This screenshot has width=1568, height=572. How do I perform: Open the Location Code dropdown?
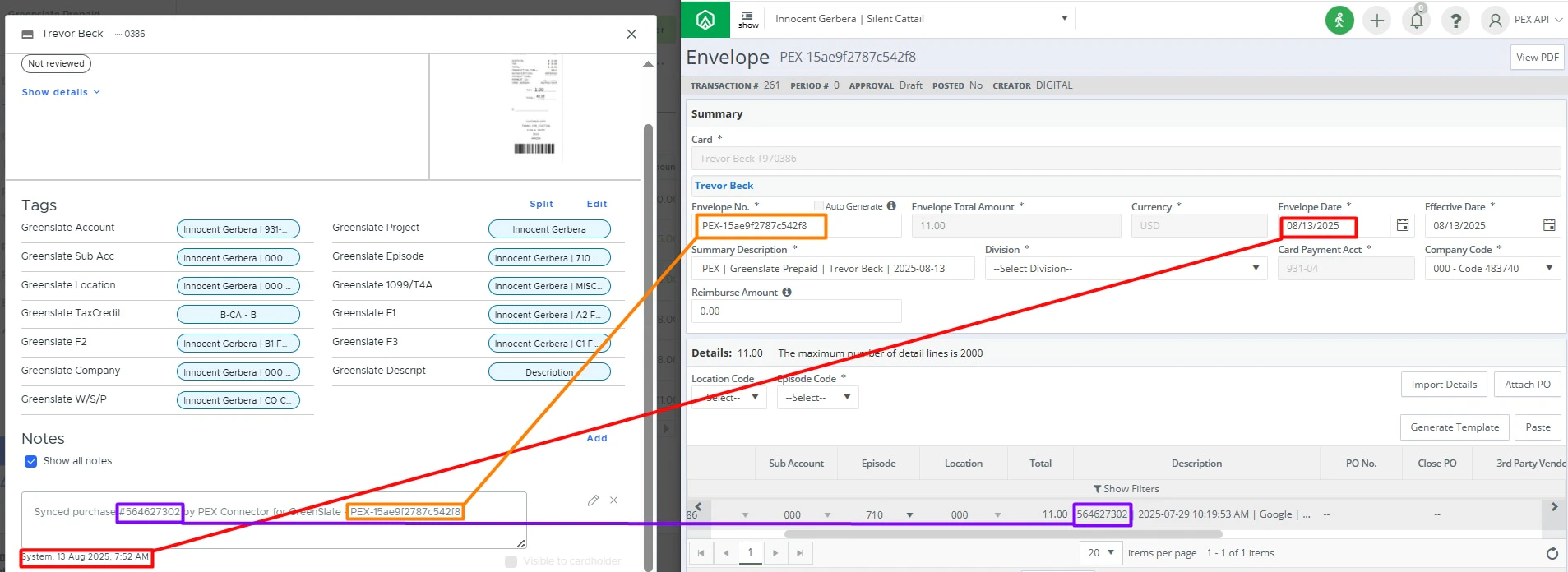pyautogui.click(x=729, y=398)
